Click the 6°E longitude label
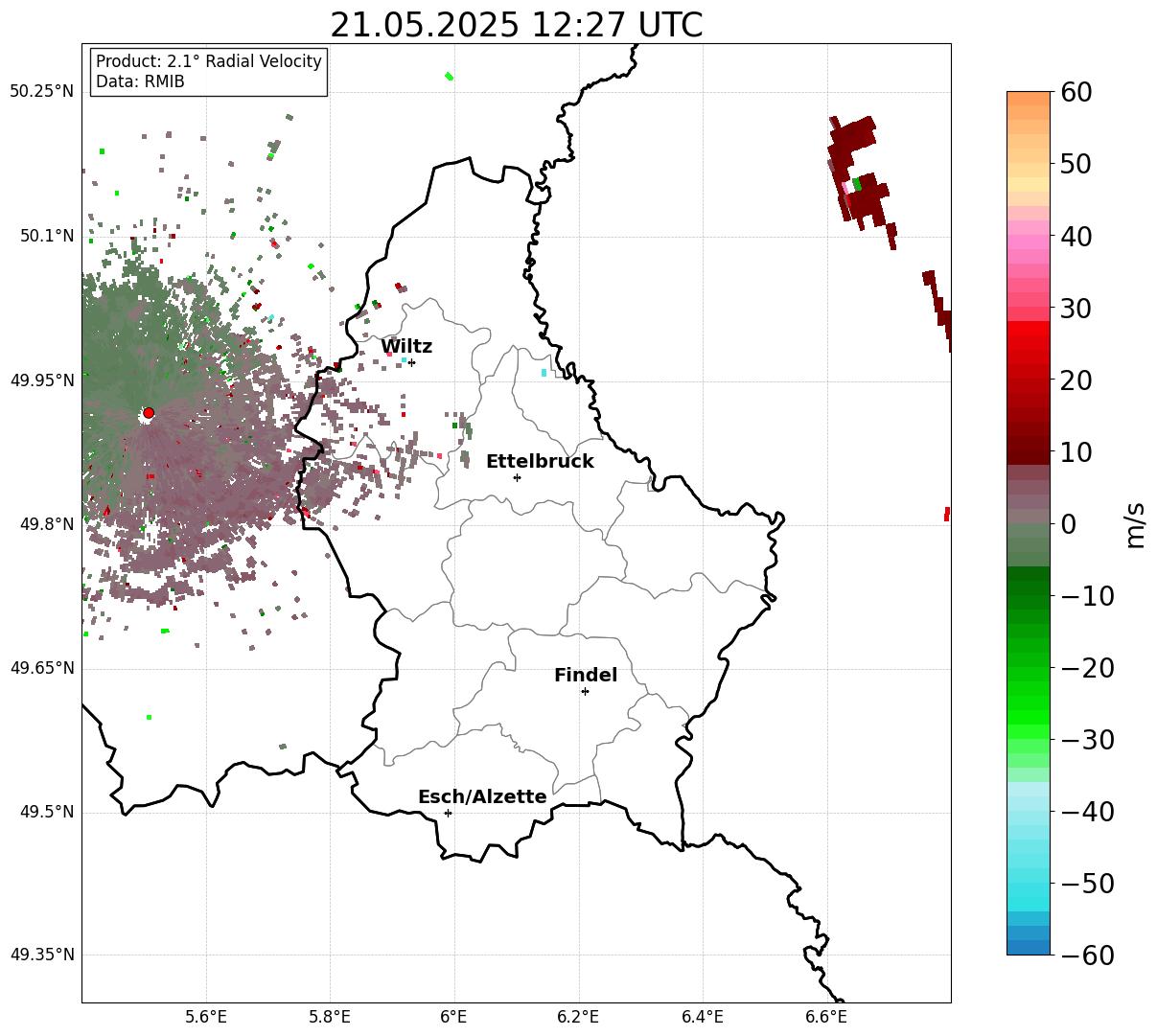 point(454,1017)
